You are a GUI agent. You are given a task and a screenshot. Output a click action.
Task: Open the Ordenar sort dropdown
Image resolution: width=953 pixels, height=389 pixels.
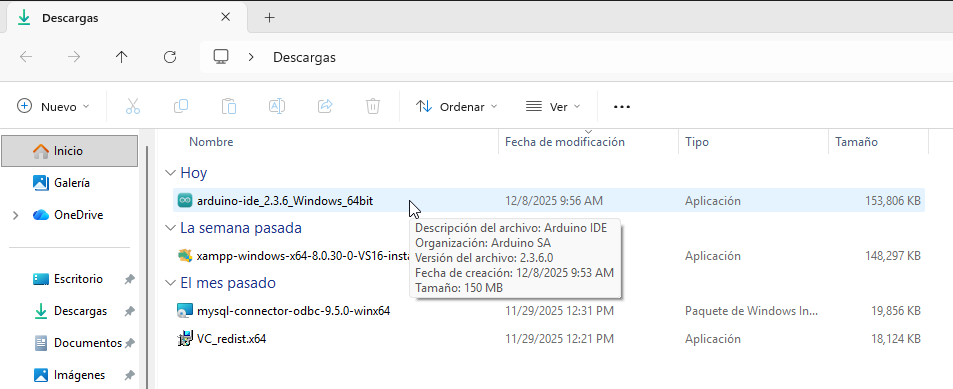pyautogui.click(x=456, y=106)
